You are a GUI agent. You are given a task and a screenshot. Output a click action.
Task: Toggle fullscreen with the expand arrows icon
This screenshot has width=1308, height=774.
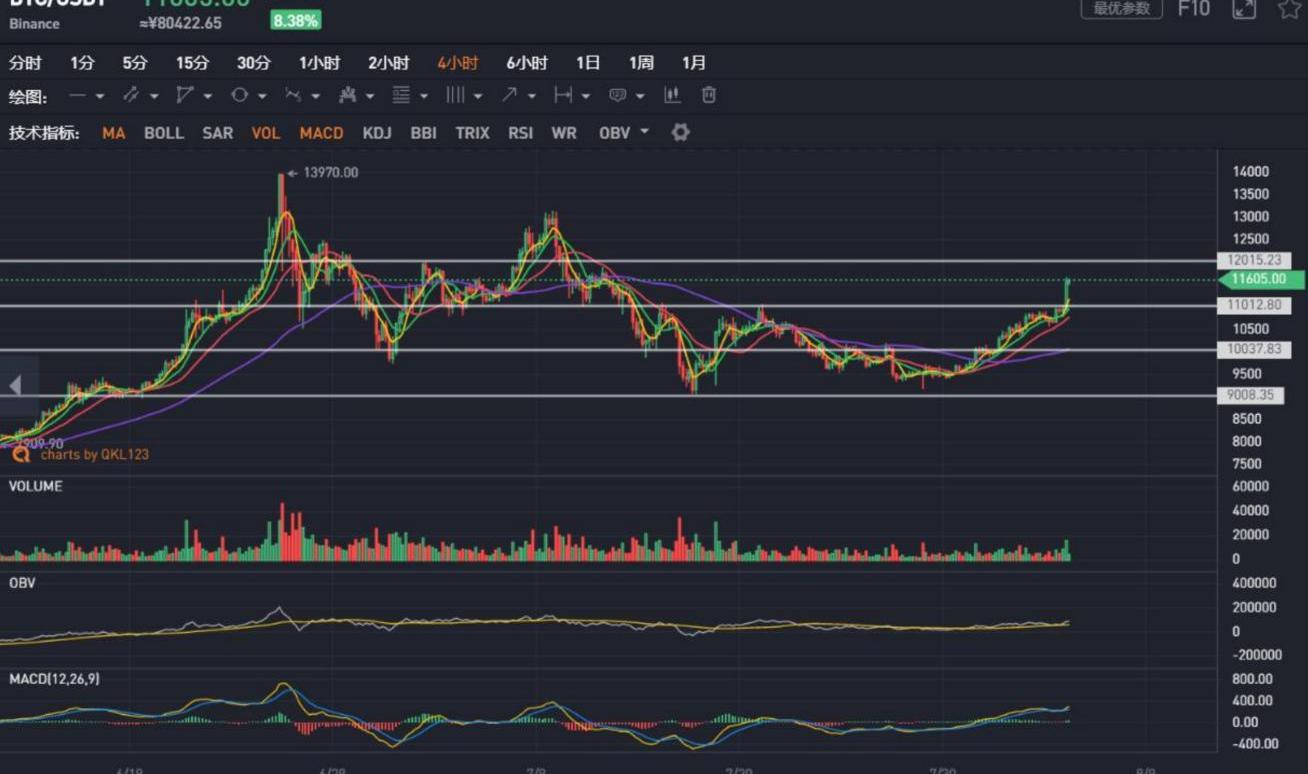point(1243,9)
